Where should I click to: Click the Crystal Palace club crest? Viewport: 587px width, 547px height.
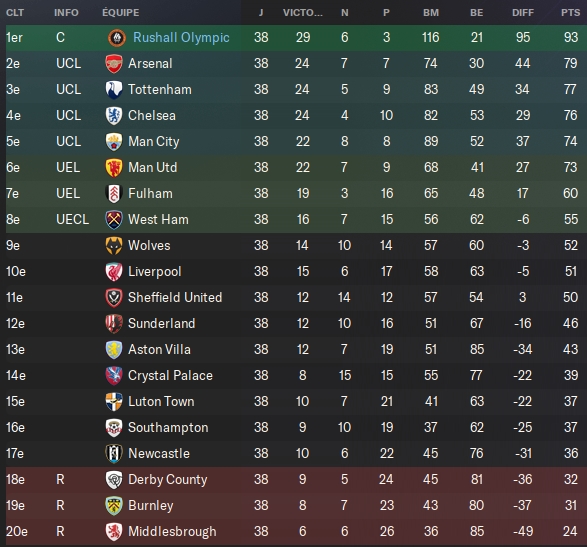114,376
